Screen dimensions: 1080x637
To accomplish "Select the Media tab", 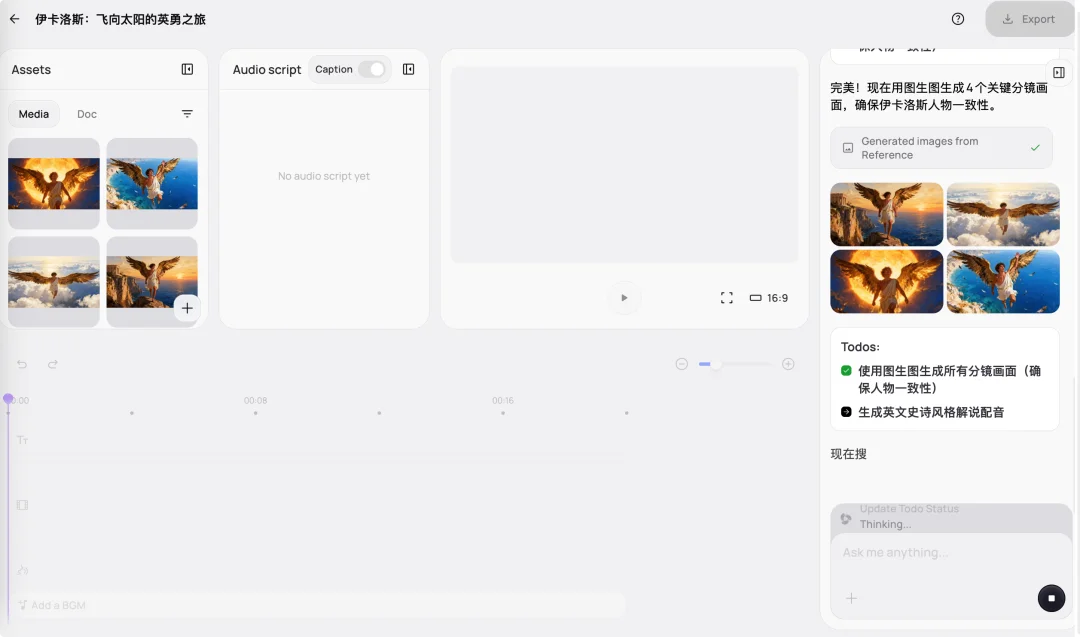I will 34,114.
